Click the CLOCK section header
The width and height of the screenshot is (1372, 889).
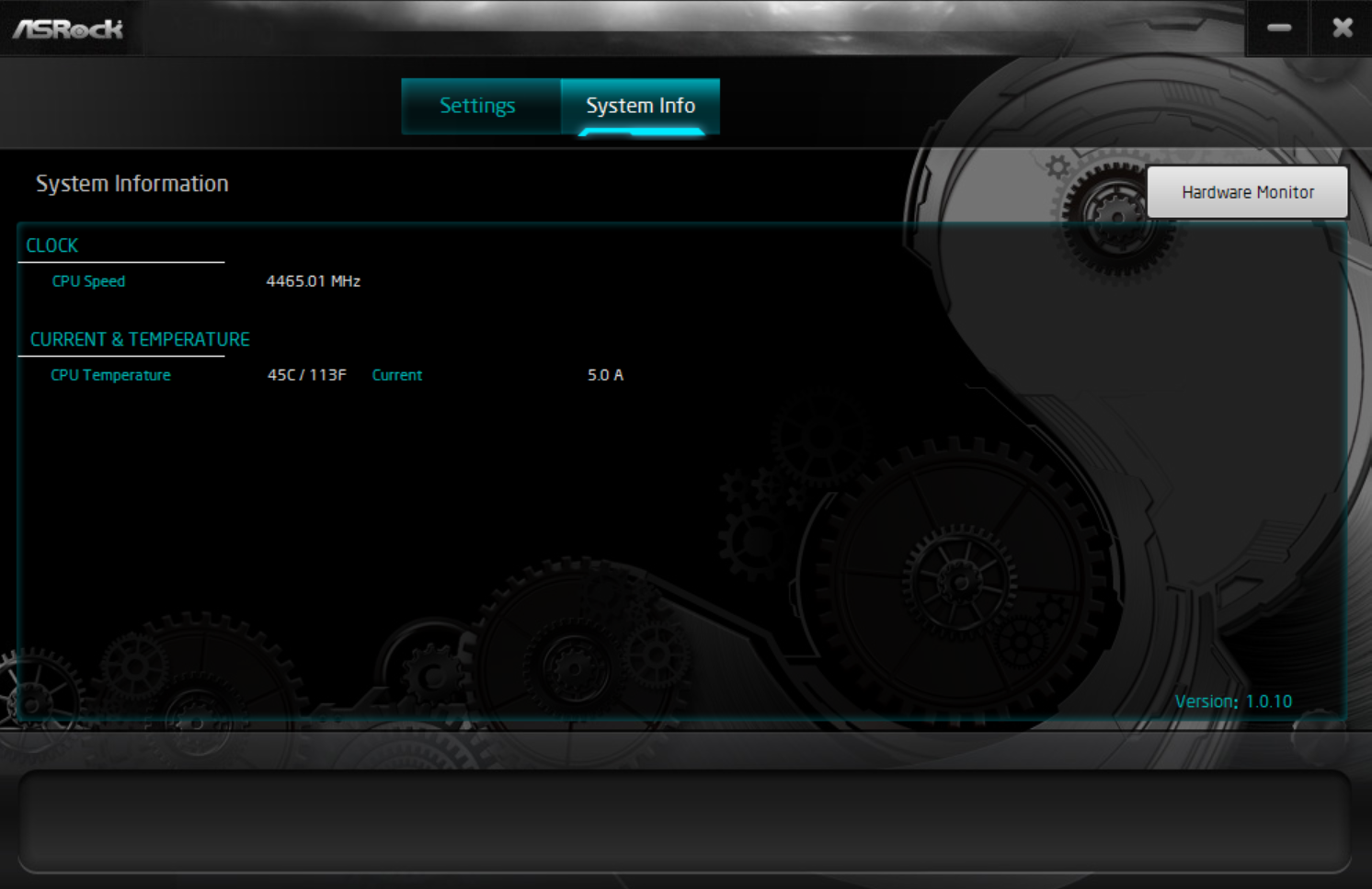tap(51, 245)
